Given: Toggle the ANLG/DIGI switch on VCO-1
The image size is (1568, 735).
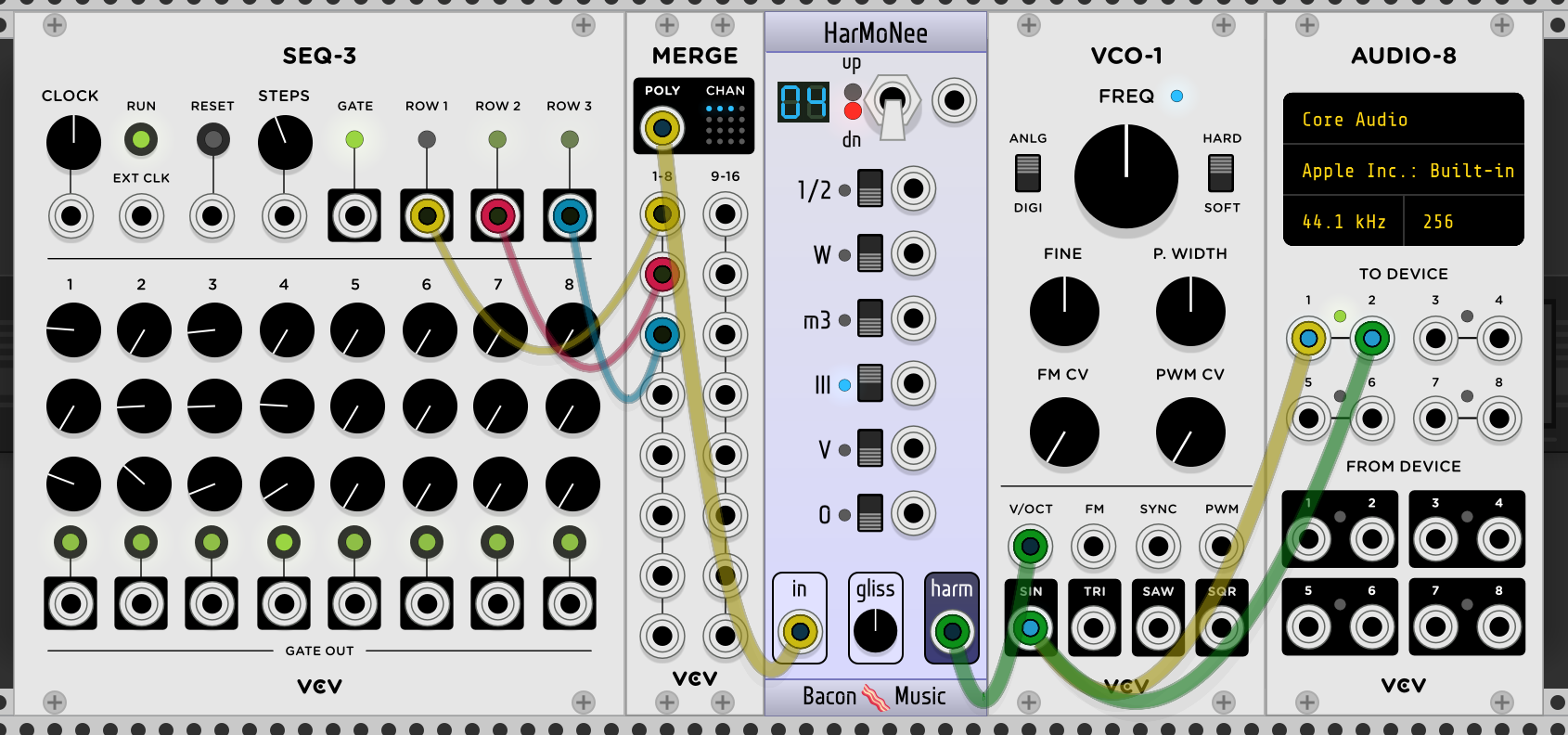Looking at the screenshot, I should (1028, 173).
